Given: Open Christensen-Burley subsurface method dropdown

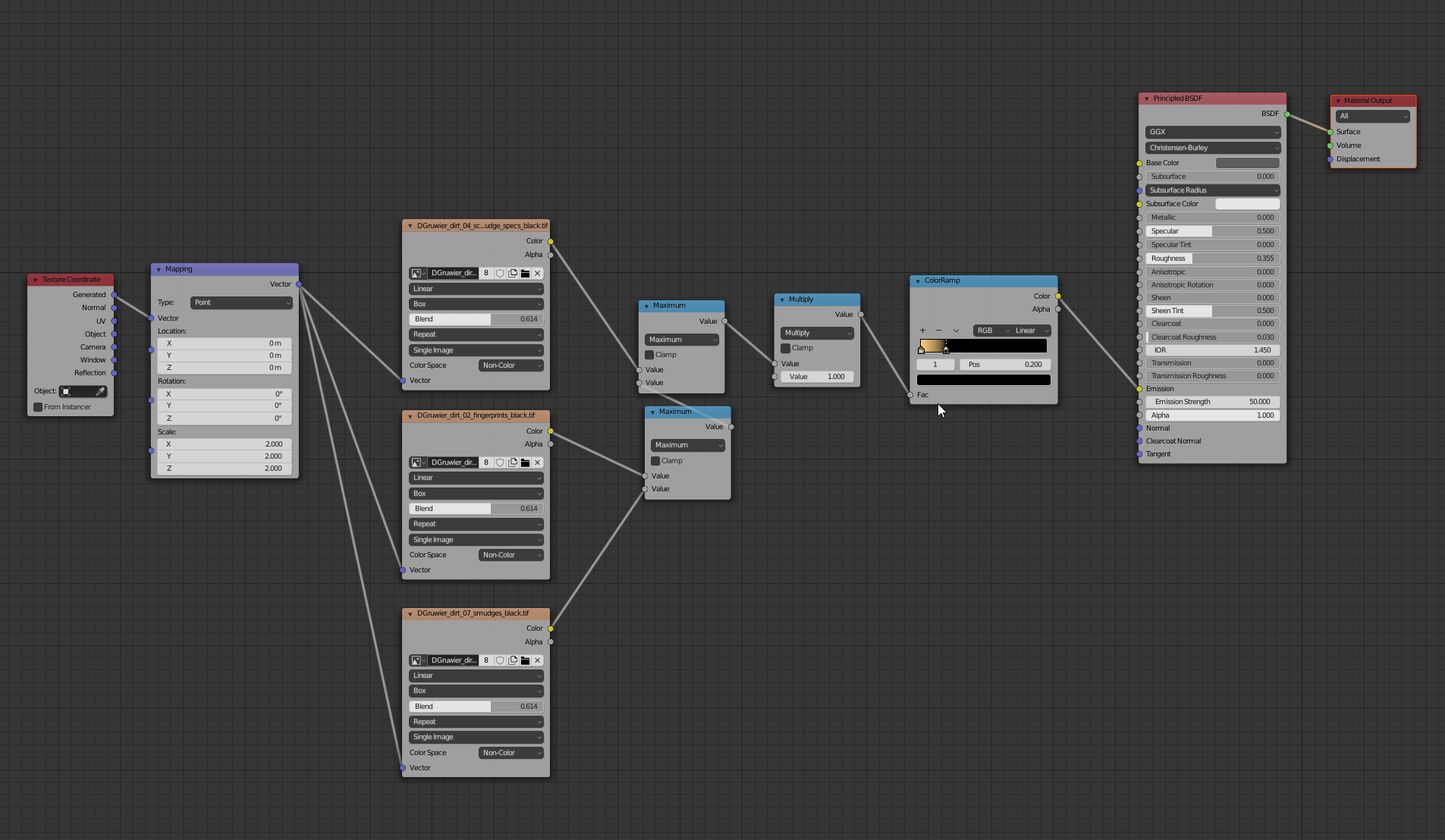Looking at the screenshot, I should [1212, 148].
